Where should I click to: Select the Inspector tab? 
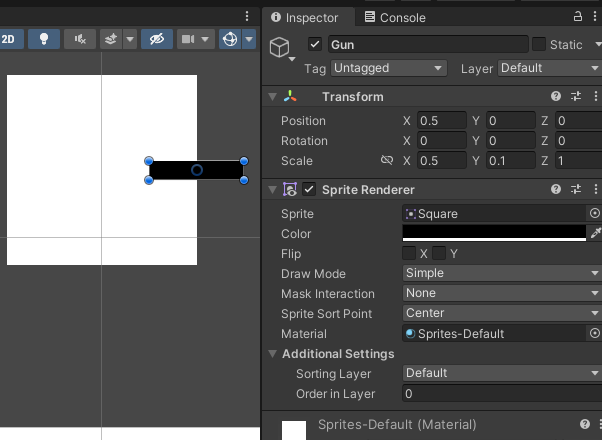pyautogui.click(x=305, y=17)
